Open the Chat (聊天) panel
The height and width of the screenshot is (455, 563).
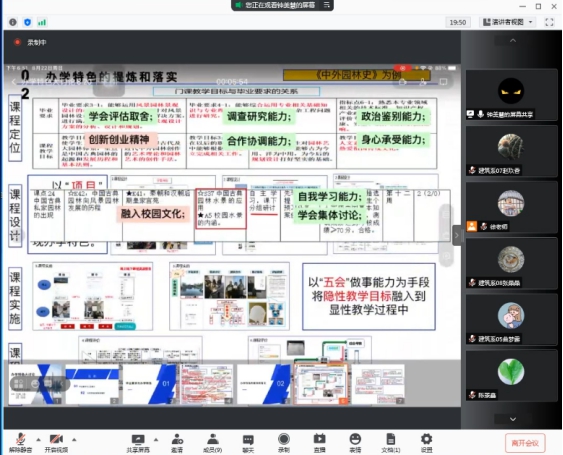click(248, 442)
